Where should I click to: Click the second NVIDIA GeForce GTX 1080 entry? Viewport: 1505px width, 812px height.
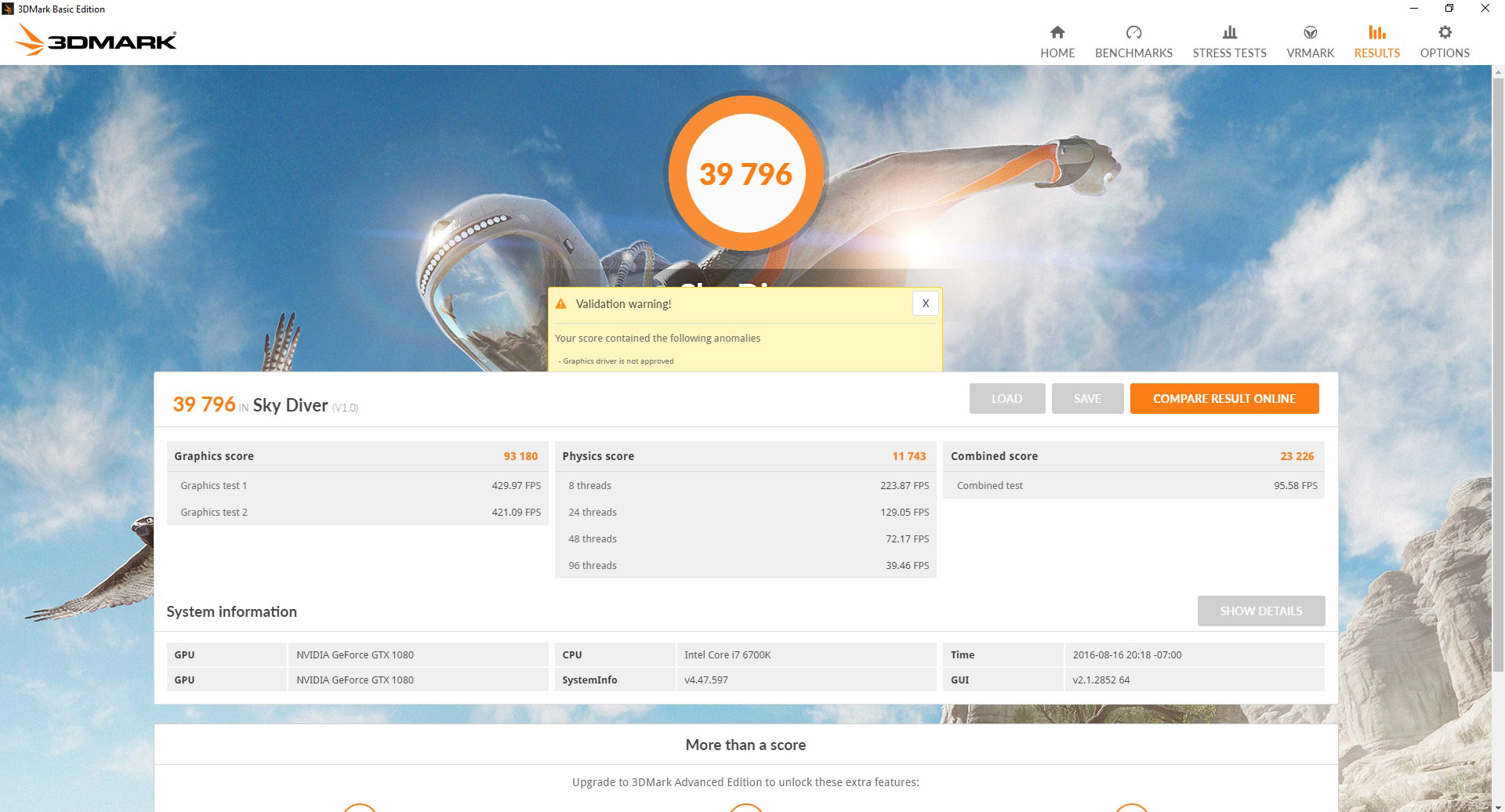pos(355,680)
